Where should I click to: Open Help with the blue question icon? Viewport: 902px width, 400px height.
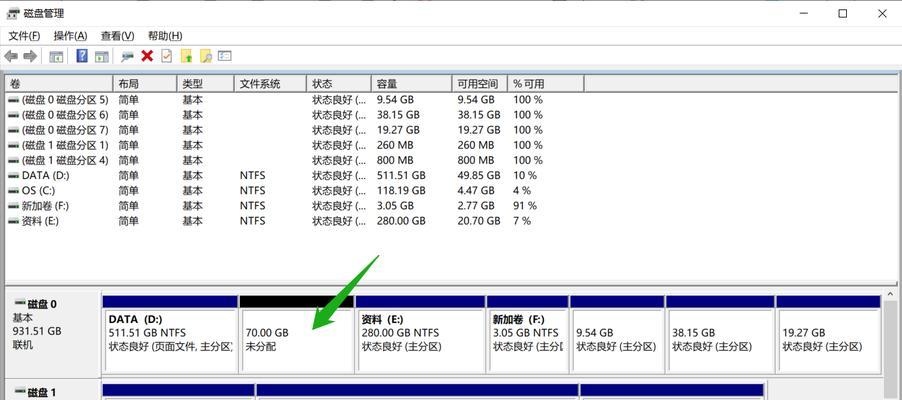pyautogui.click(x=82, y=56)
